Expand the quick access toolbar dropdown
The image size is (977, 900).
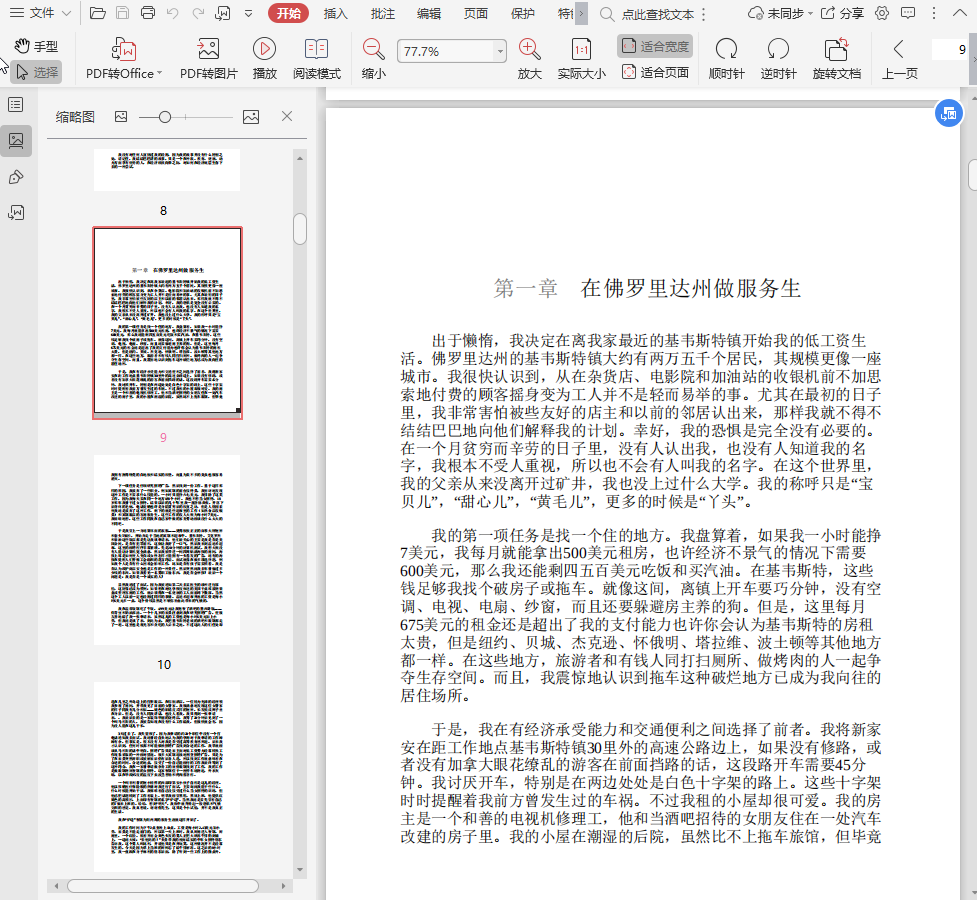pyautogui.click(x=248, y=13)
